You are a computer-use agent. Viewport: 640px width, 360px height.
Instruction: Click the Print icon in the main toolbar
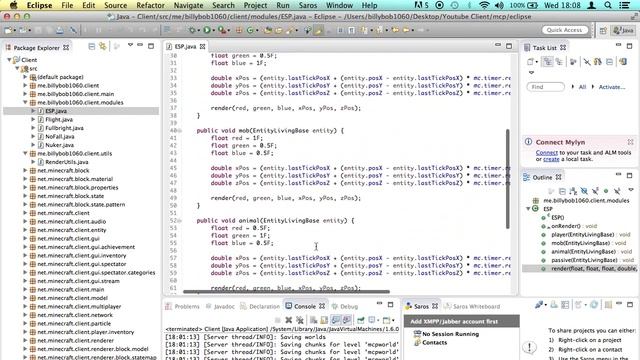(60, 30)
